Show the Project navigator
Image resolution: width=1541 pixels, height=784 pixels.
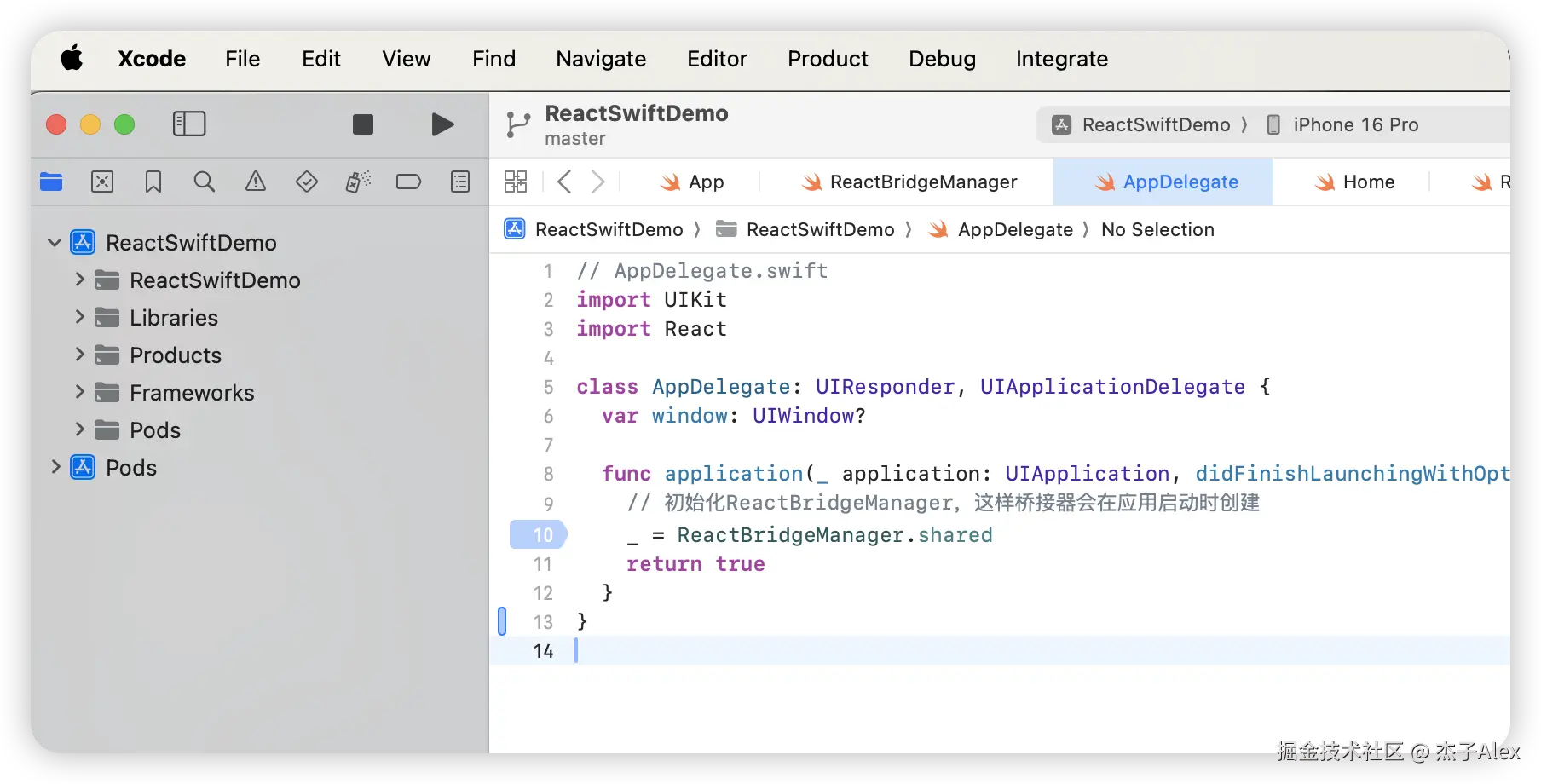point(51,182)
